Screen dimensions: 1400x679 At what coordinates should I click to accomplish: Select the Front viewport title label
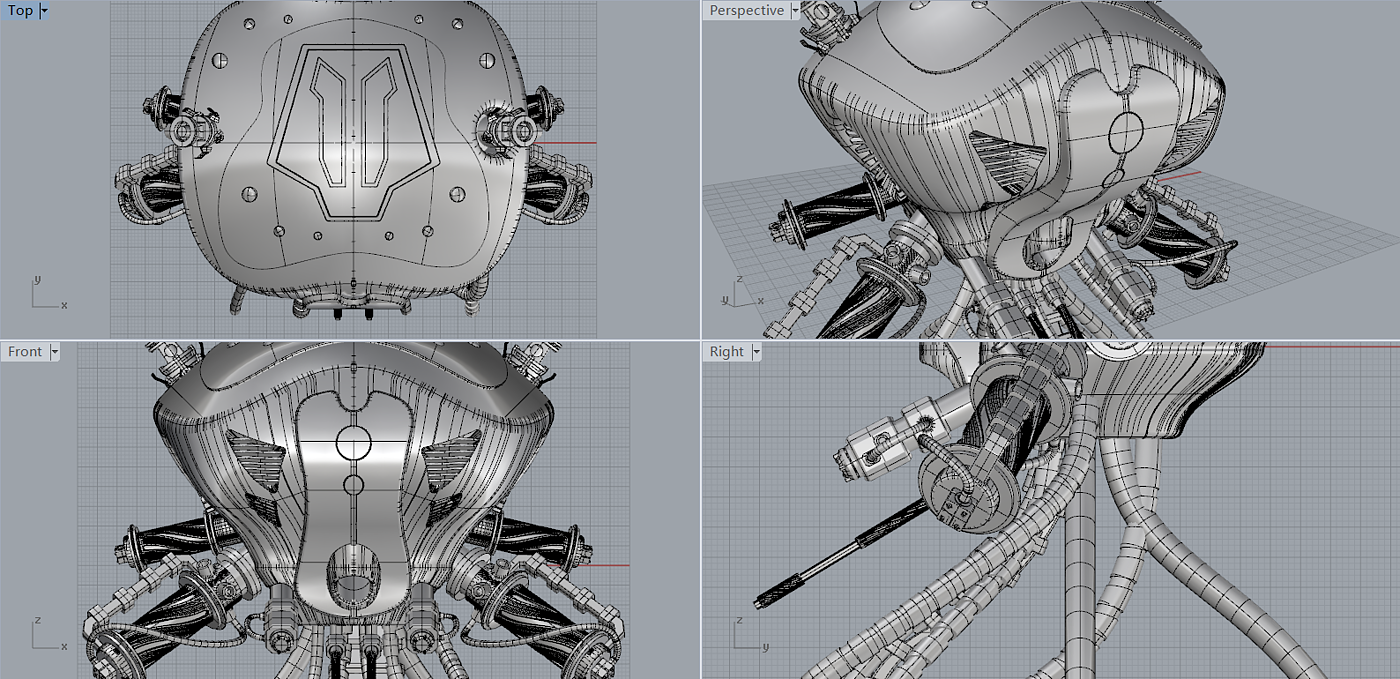point(25,352)
